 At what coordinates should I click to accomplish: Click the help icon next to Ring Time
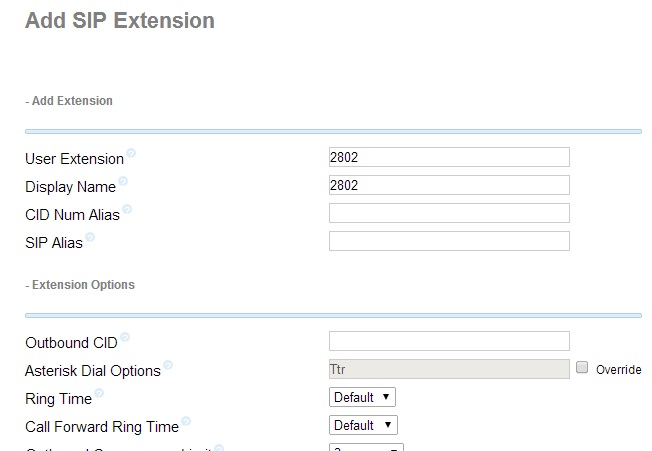pyautogui.click(x=99, y=394)
